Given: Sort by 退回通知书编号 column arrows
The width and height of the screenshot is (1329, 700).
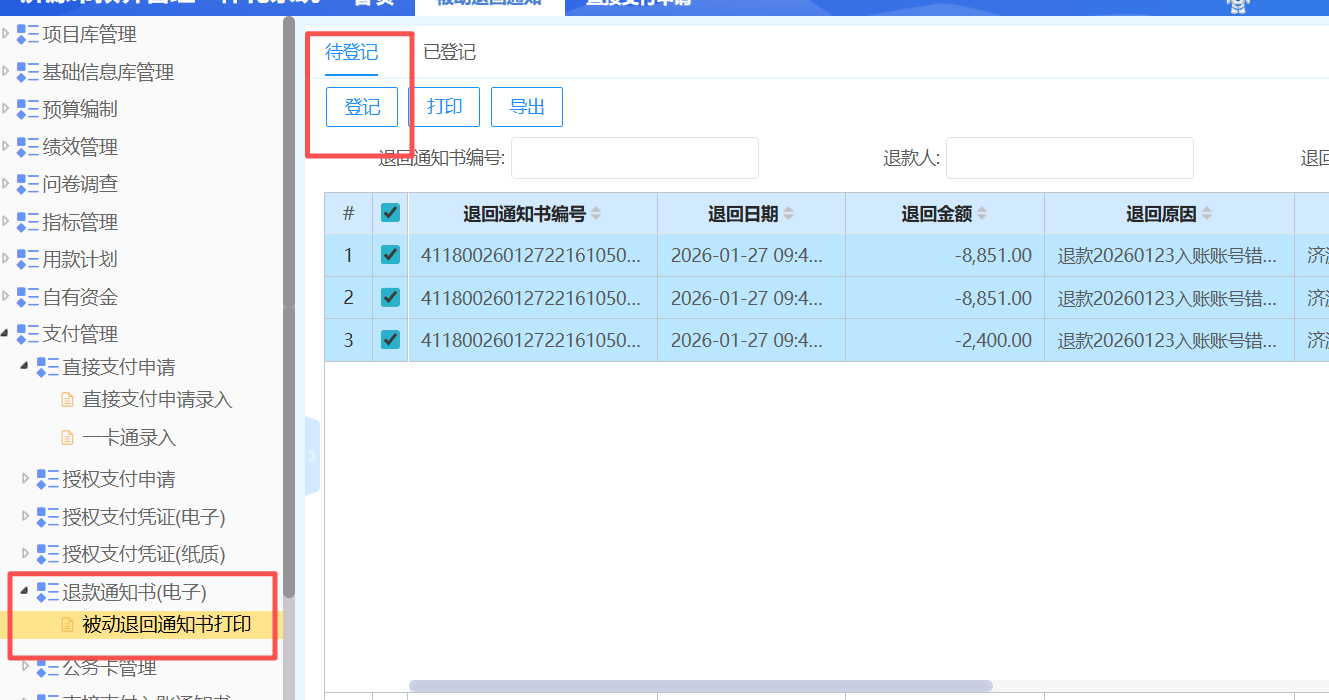Looking at the screenshot, I should pyautogui.click(x=596, y=214).
